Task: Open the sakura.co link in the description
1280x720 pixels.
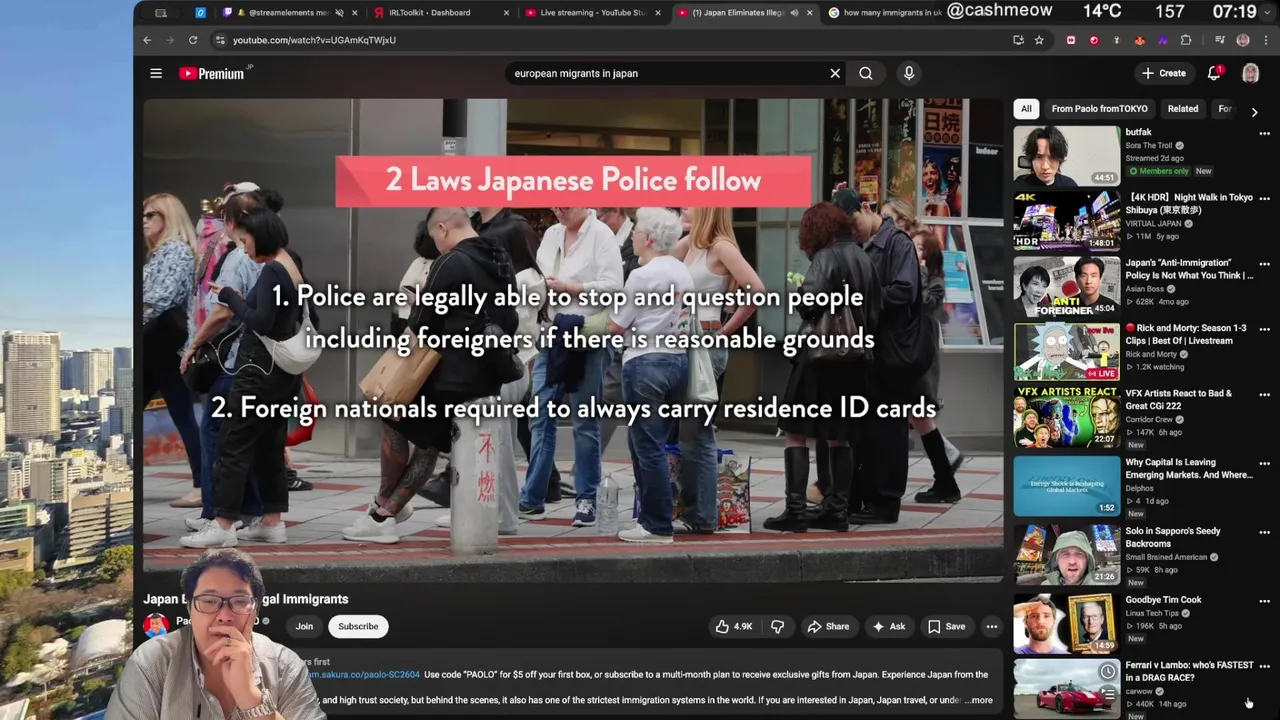Action: (365, 675)
